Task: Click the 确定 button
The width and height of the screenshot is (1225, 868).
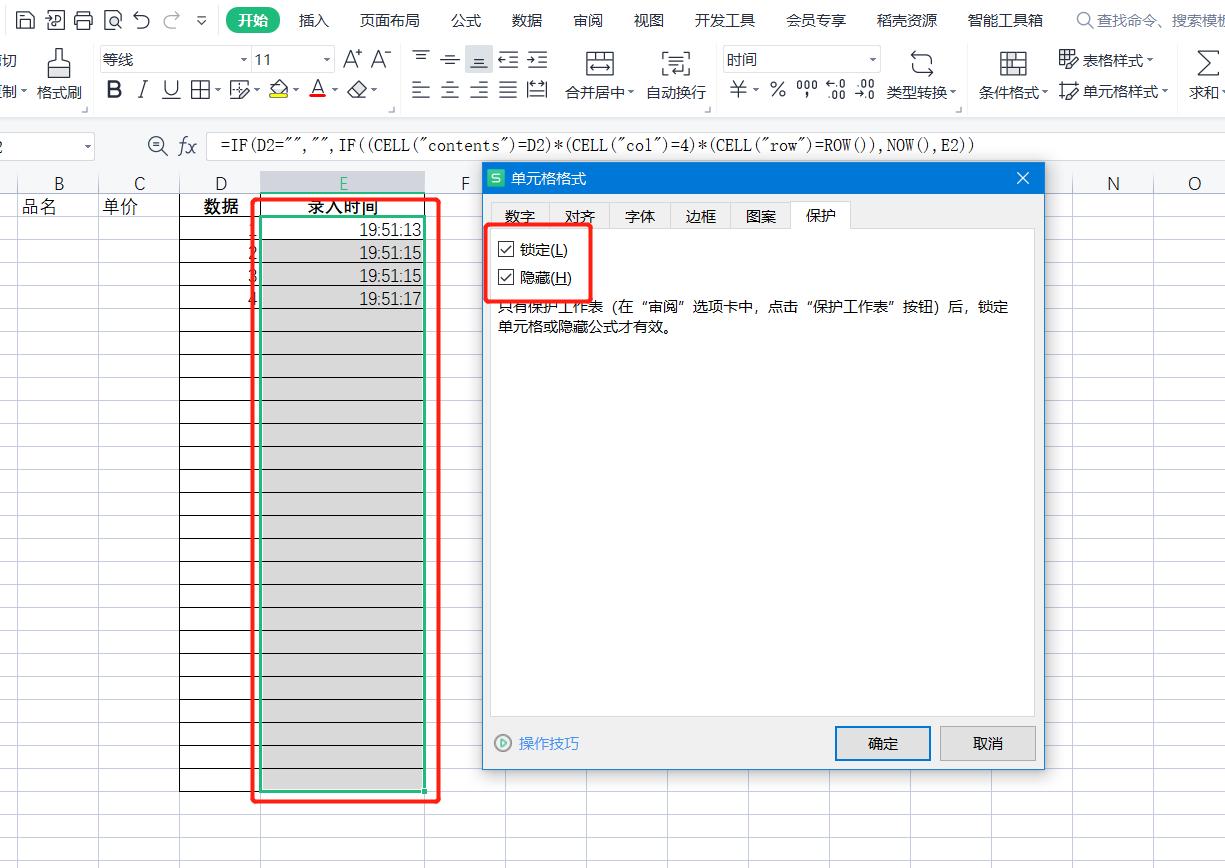Action: [882, 743]
